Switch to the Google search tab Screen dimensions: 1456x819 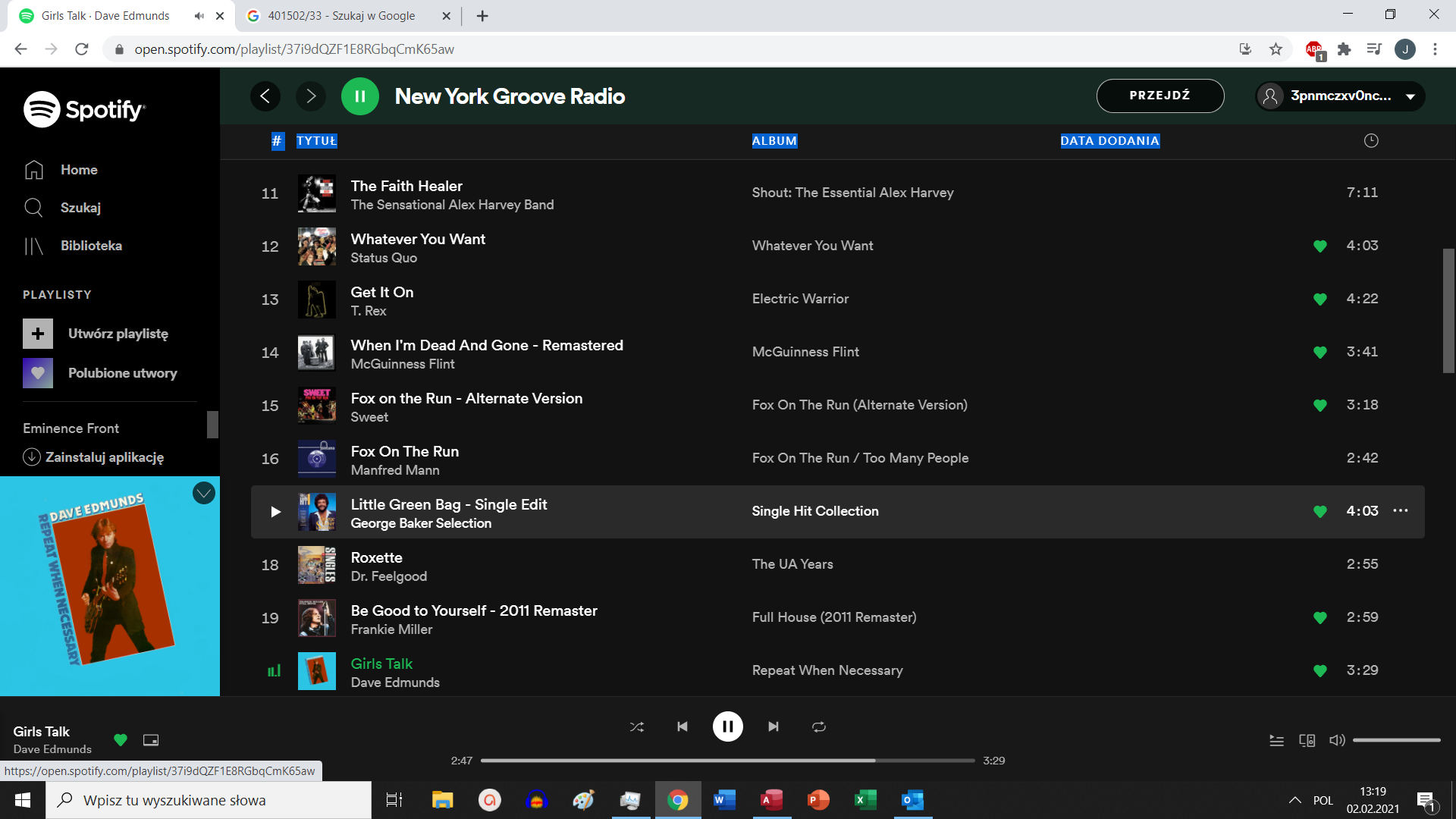tap(350, 16)
